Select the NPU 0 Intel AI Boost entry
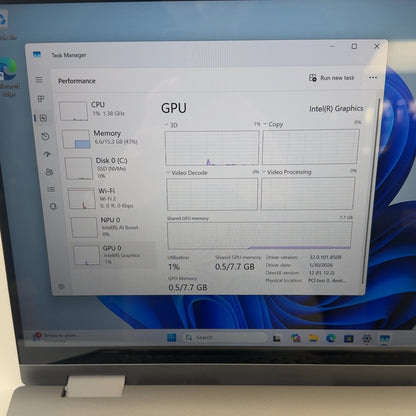 click(x=113, y=227)
